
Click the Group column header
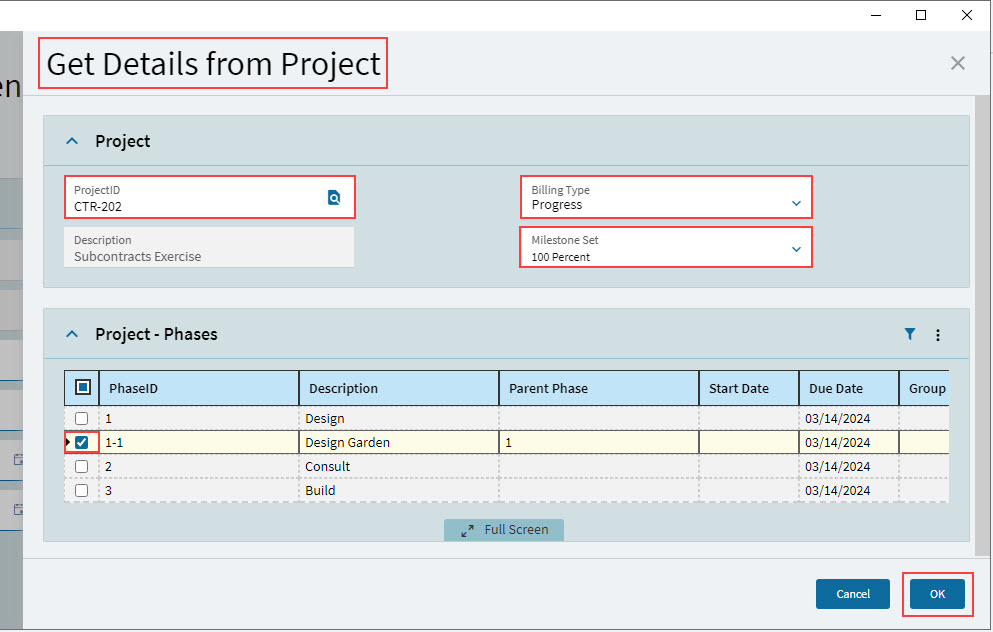925,388
